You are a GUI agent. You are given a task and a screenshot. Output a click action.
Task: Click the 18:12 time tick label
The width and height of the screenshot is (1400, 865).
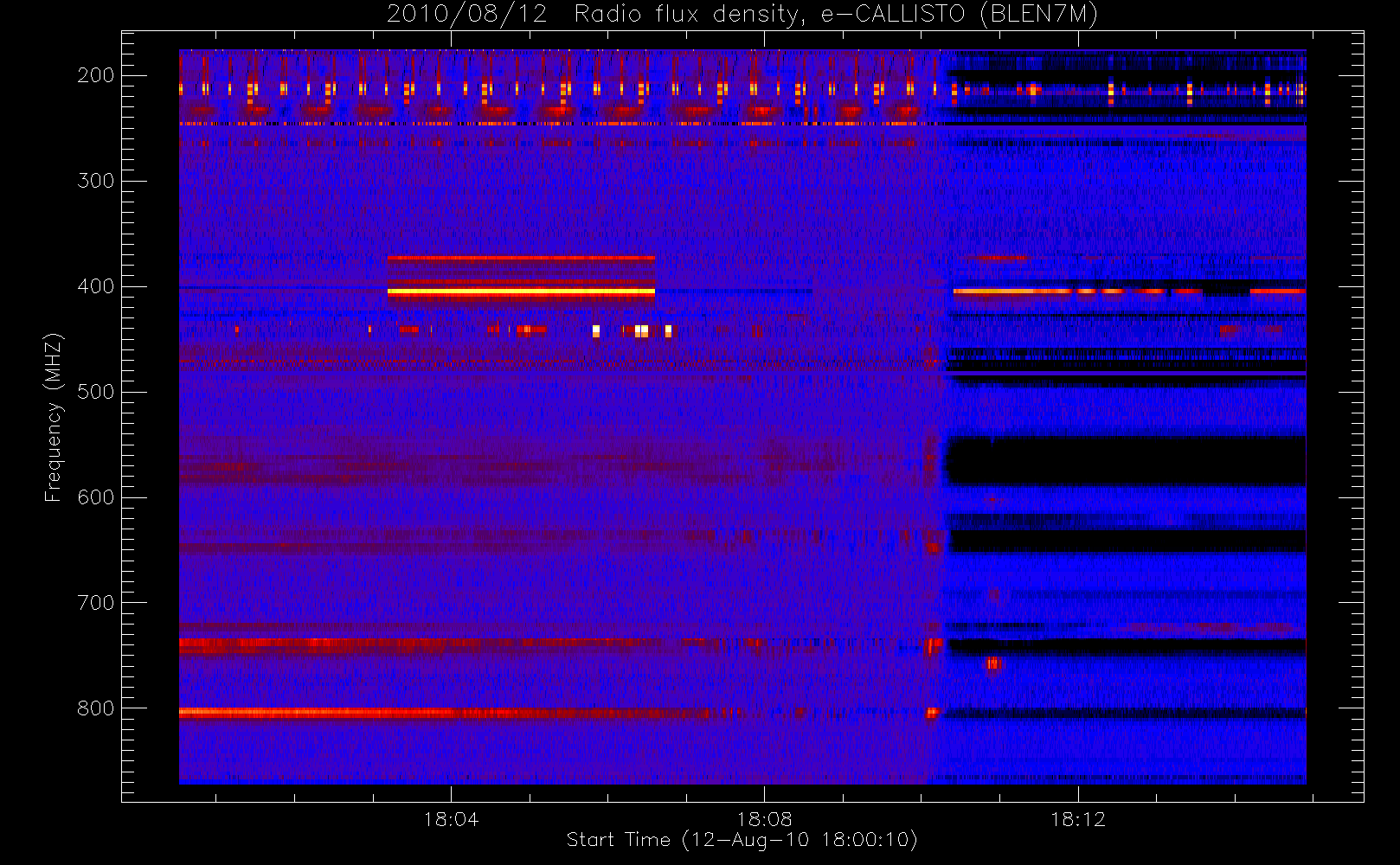tap(1078, 819)
